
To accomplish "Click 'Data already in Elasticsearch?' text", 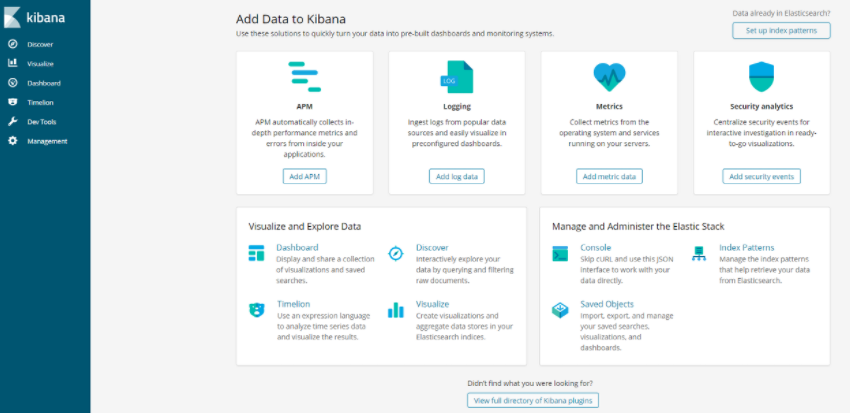I will [781, 13].
